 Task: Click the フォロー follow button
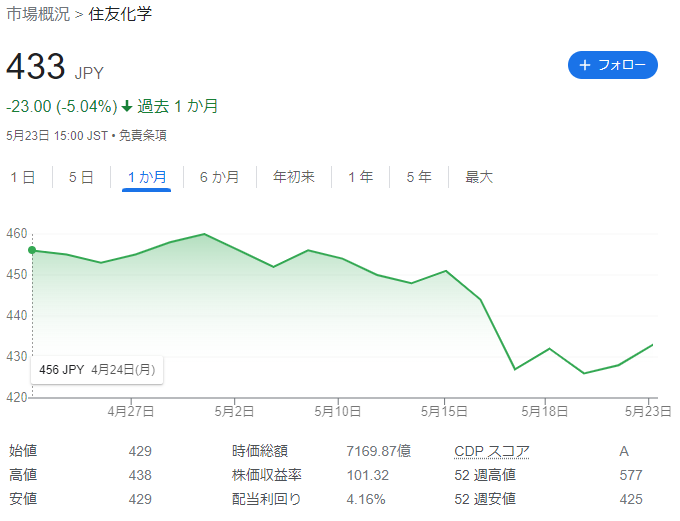[612, 65]
